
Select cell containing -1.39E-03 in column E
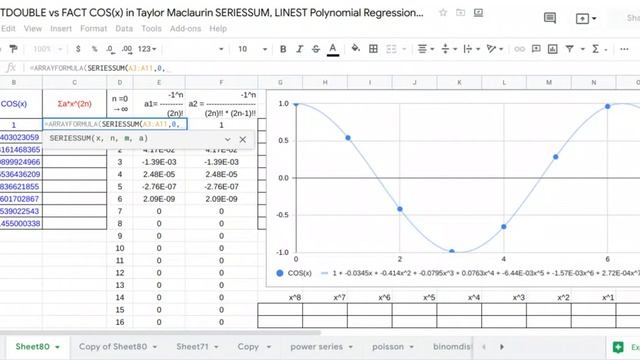tap(159, 162)
